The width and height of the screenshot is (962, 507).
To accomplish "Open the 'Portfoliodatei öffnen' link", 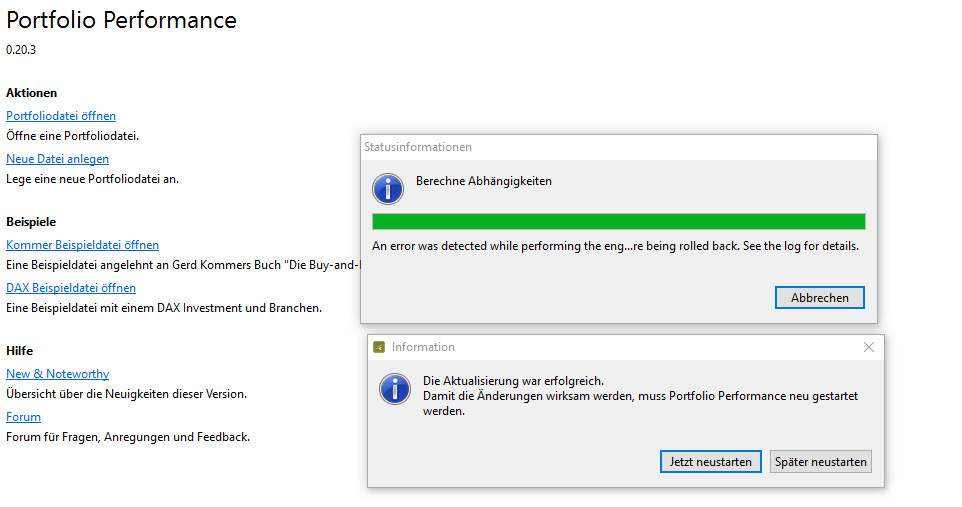I will pos(61,115).
